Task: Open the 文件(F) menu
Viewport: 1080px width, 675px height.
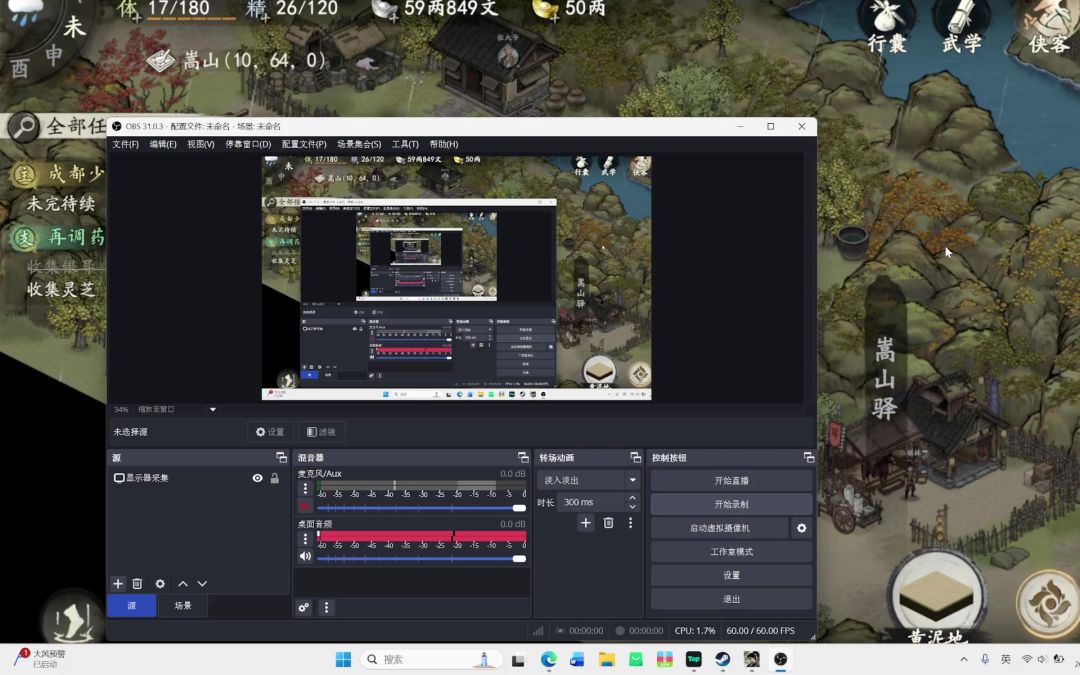Action: (125, 144)
